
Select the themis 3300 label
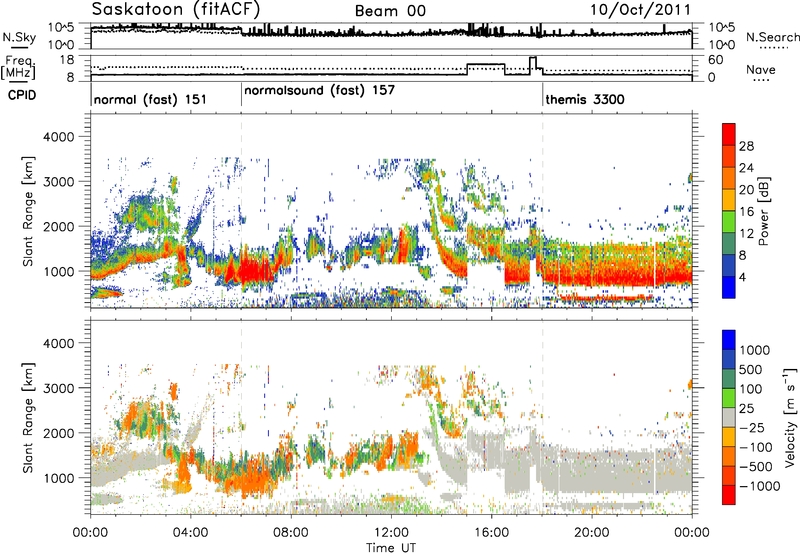tap(585, 99)
